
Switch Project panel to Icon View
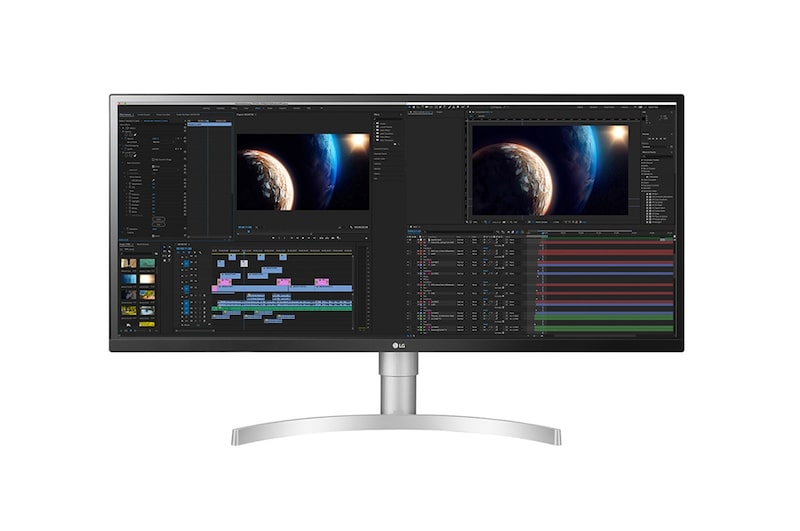coord(131,331)
